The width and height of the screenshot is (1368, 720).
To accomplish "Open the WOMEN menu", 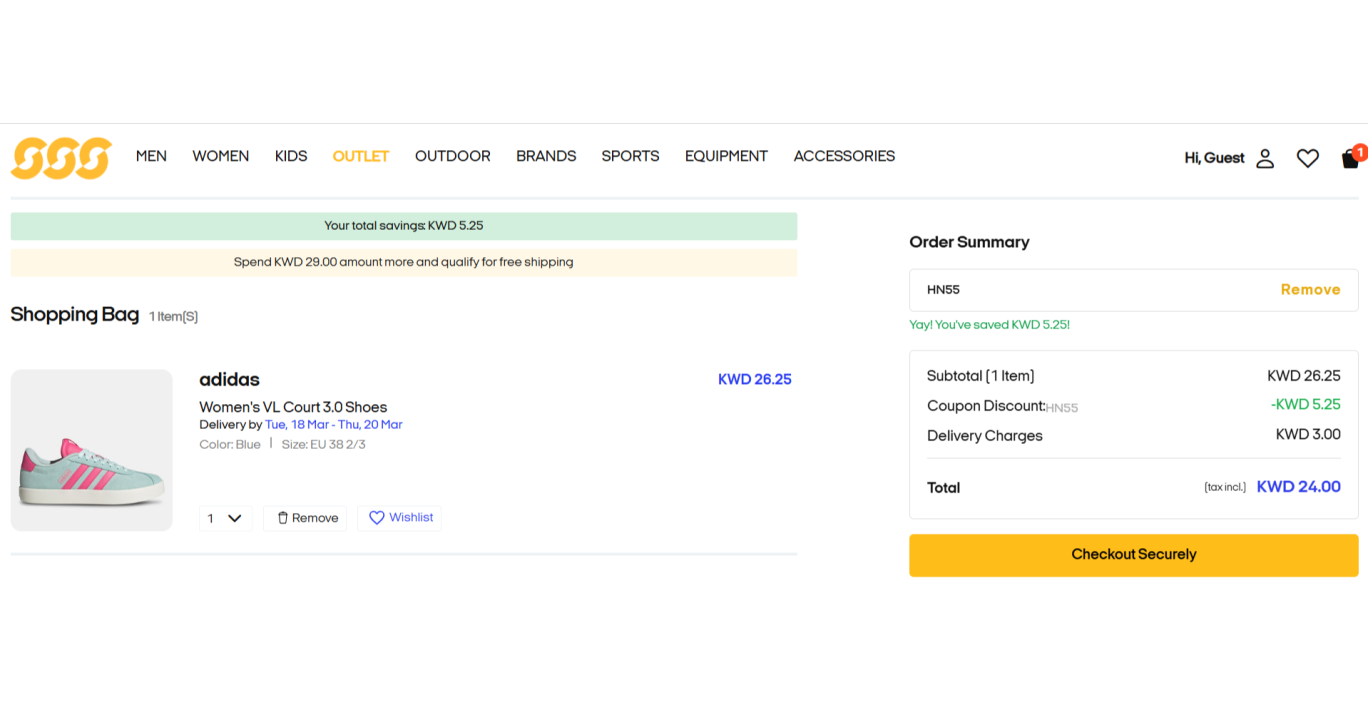I will point(221,156).
